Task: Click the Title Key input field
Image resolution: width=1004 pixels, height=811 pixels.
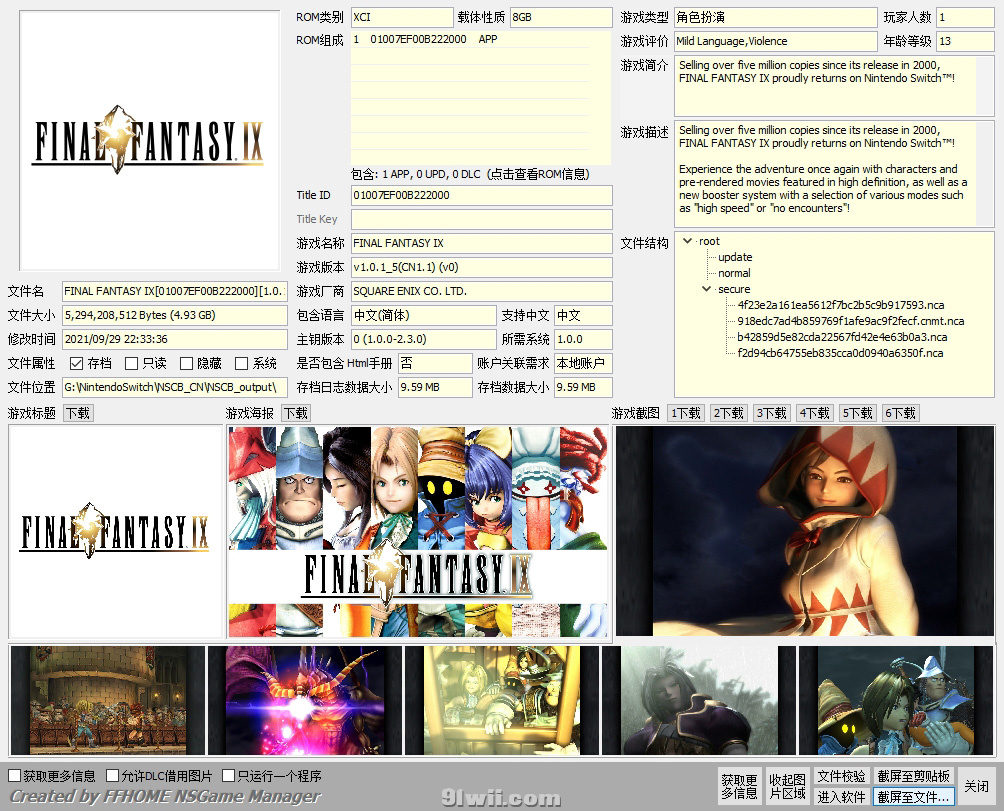Action: [480, 219]
